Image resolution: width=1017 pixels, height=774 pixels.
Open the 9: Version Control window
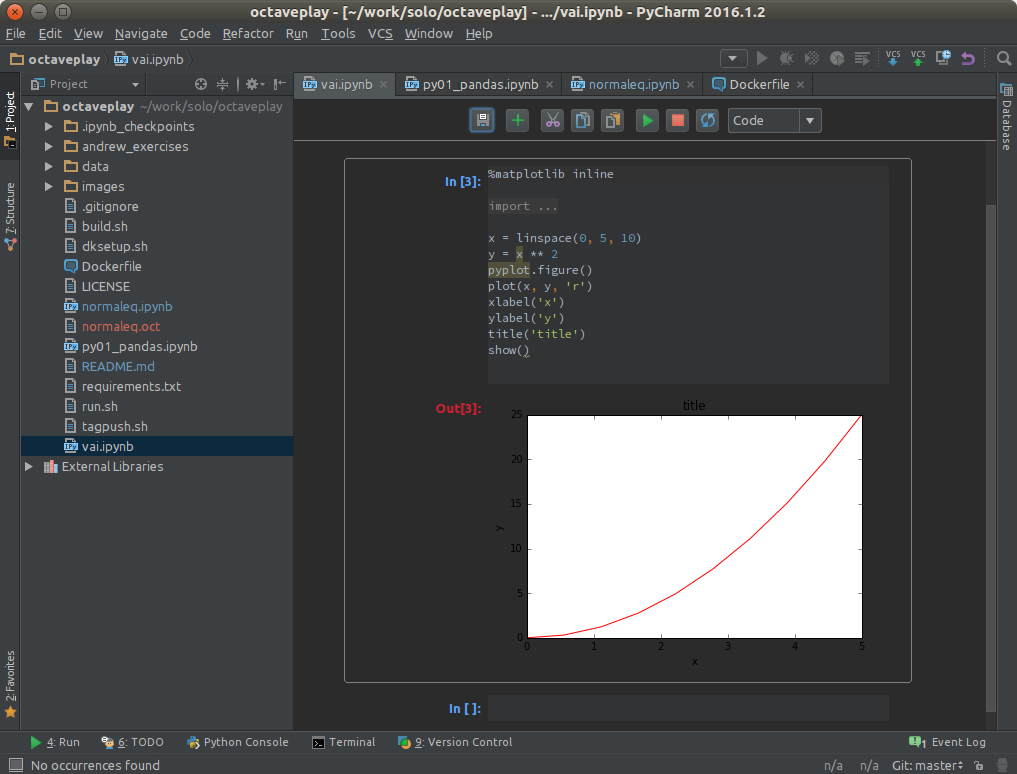pyautogui.click(x=455, y=742)
